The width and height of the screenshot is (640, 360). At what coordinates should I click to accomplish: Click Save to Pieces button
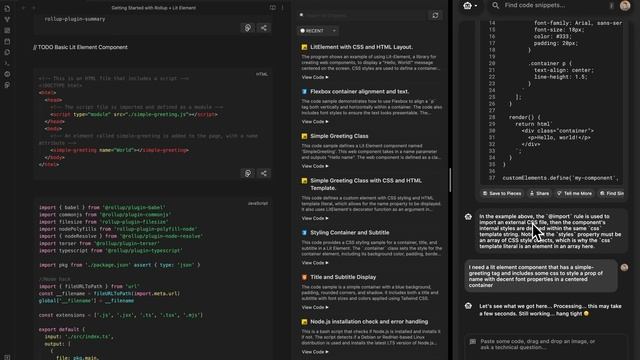point(502,193)
